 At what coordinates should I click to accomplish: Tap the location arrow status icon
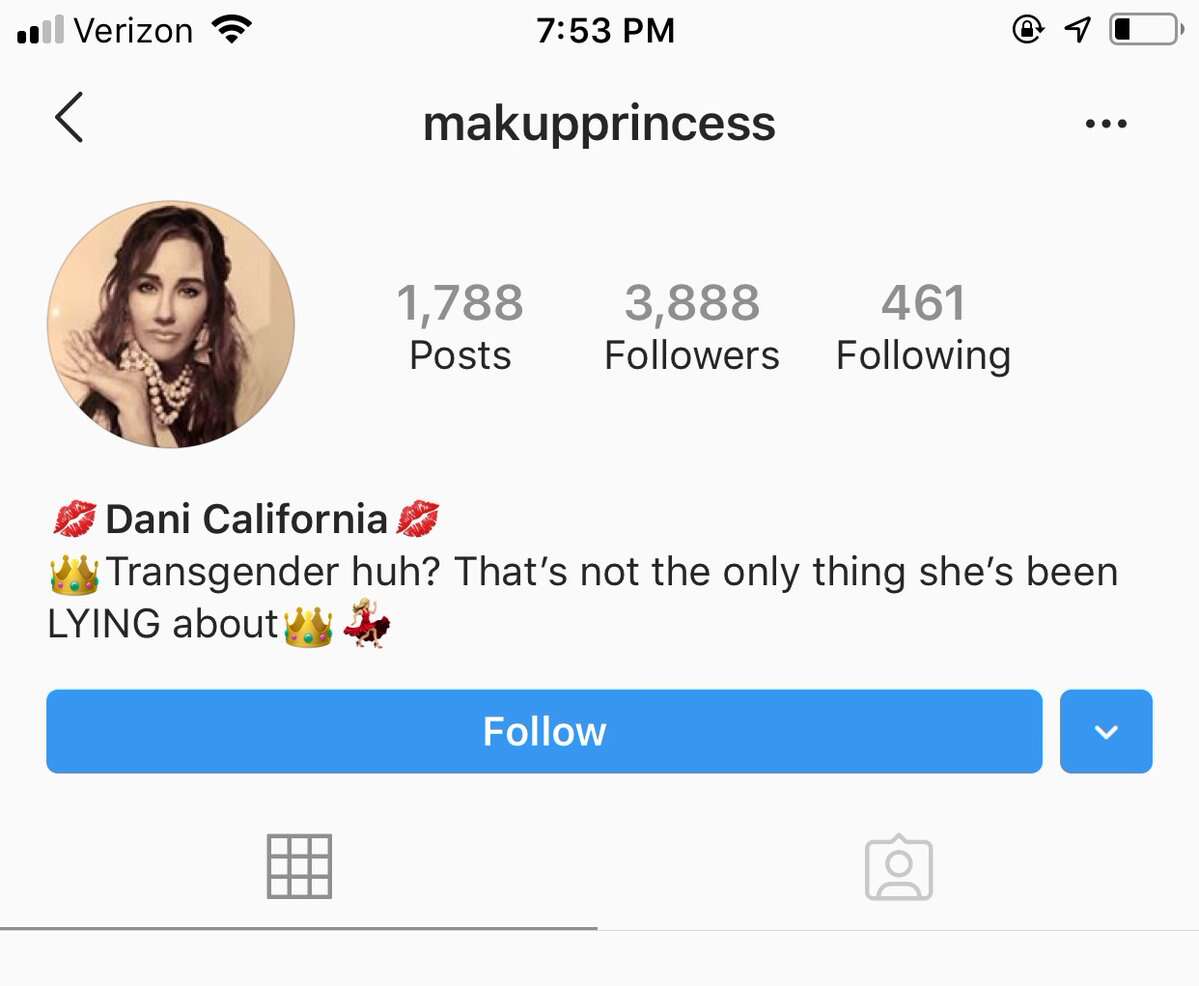1077,31
